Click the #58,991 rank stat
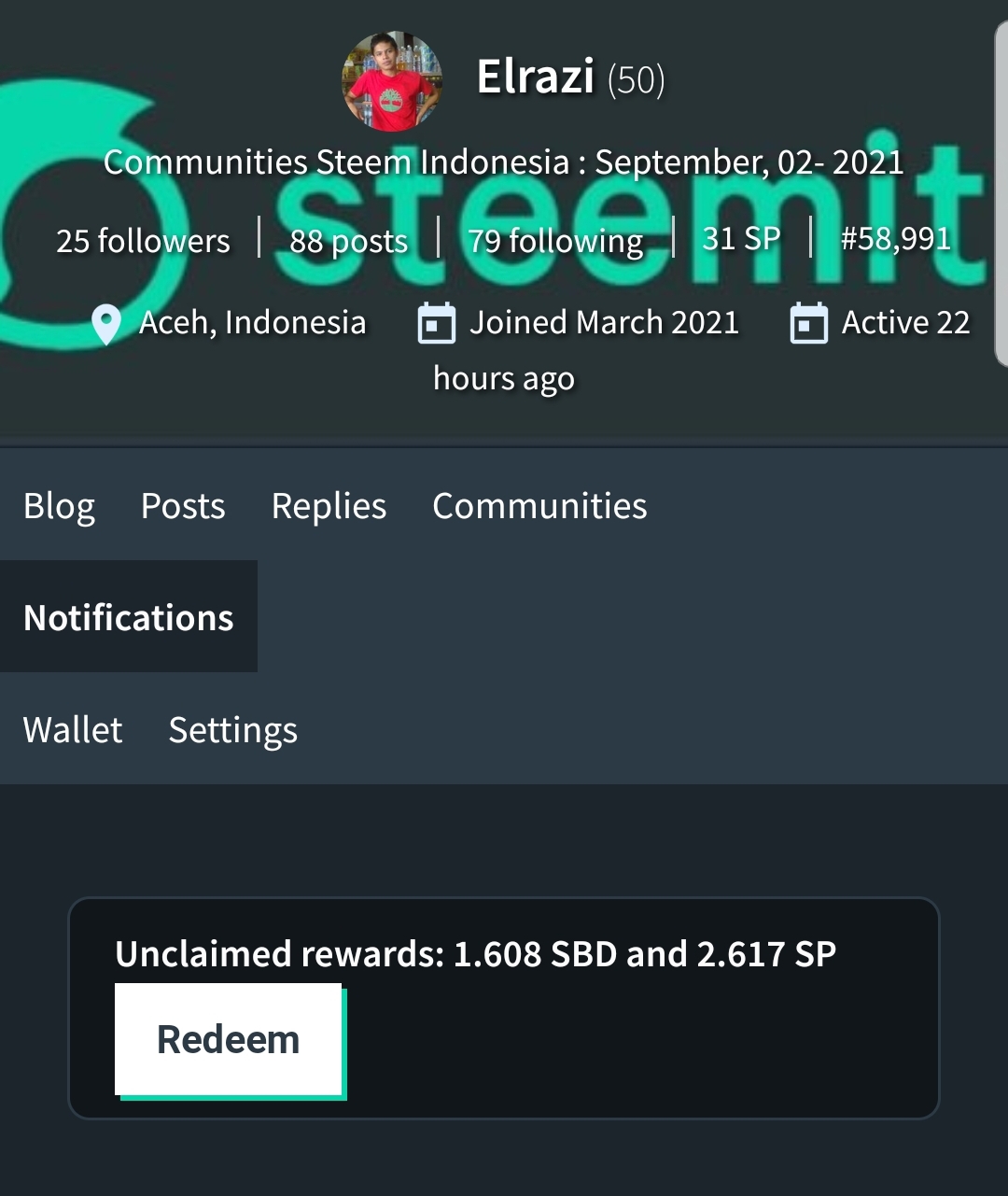The height and width of the screenshot is (1196, 1008). [895, 239]
